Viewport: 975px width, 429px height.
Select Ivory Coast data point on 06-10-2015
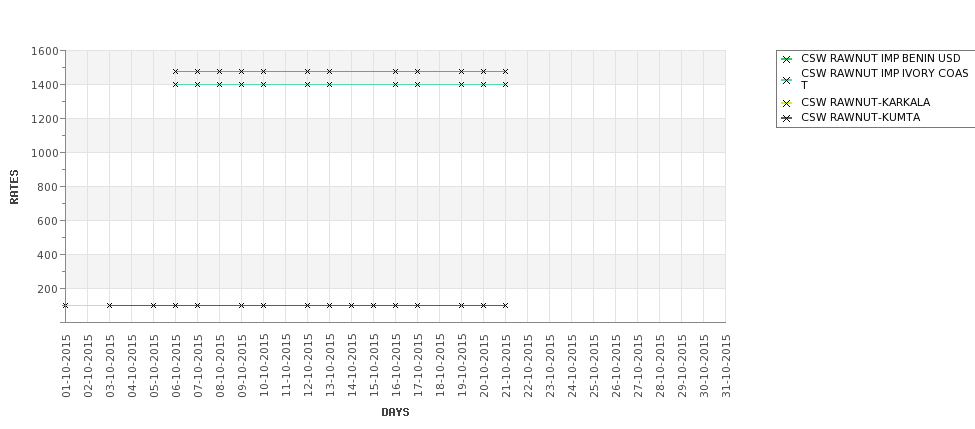point(175,85)
